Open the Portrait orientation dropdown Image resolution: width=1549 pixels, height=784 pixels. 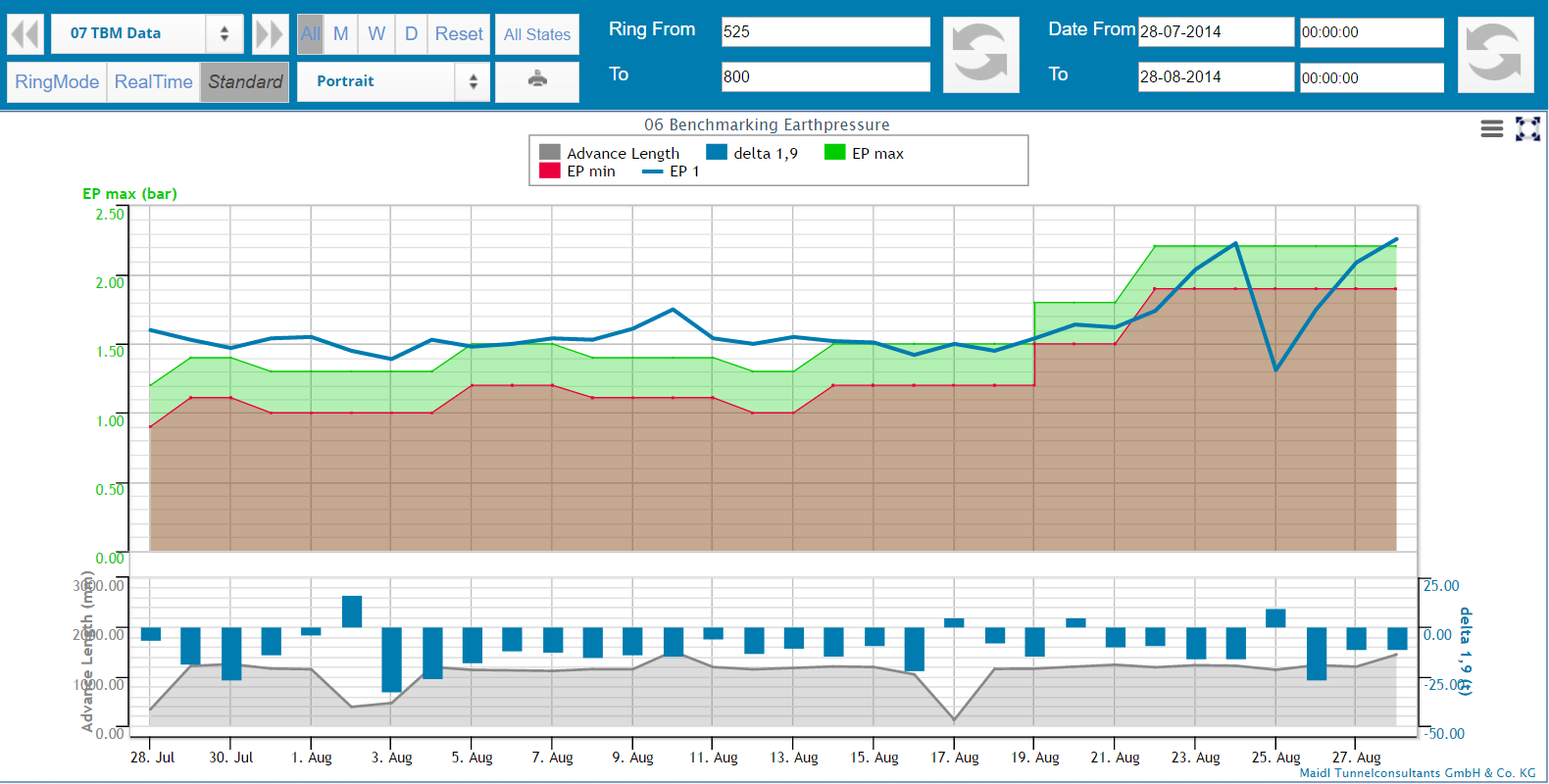392,81
